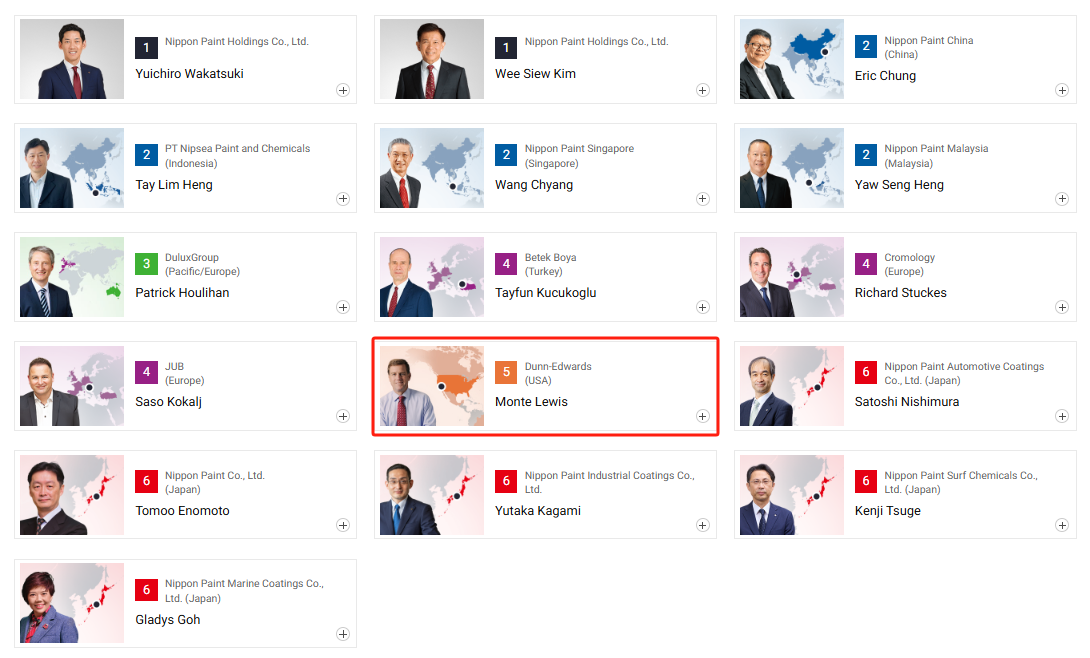Expand Wee Siew Kim card plus icon
The height and width of the screenshot is (658, 1090).
(703, 90)
